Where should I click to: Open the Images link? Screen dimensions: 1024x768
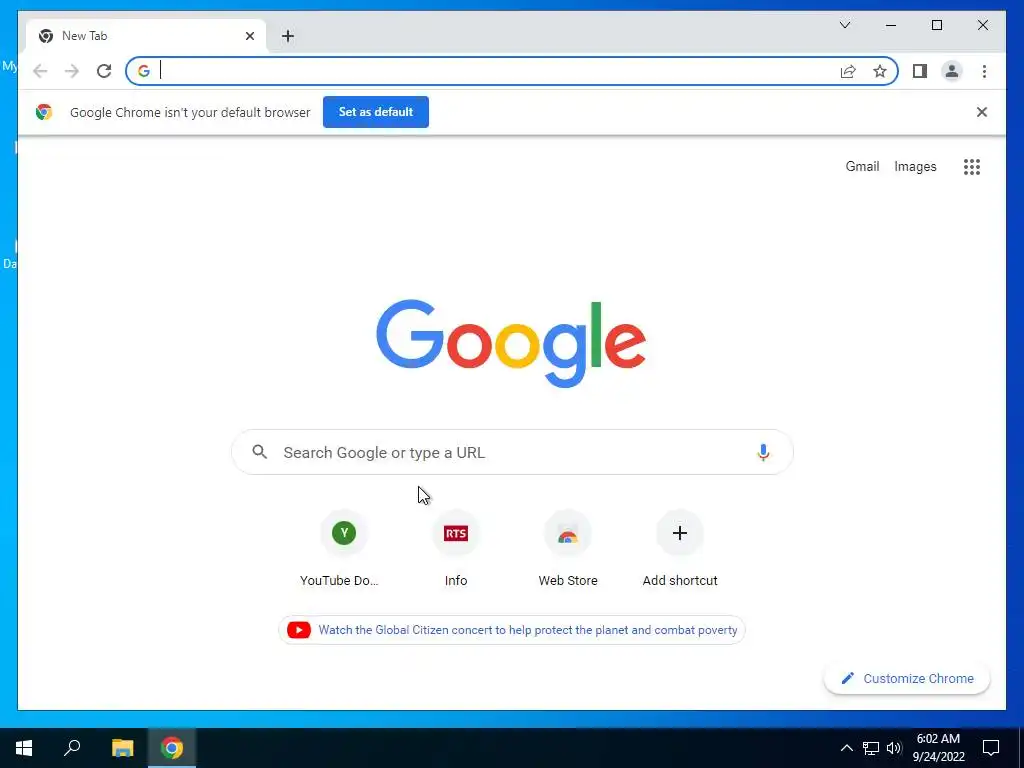(x=915, y=167)
